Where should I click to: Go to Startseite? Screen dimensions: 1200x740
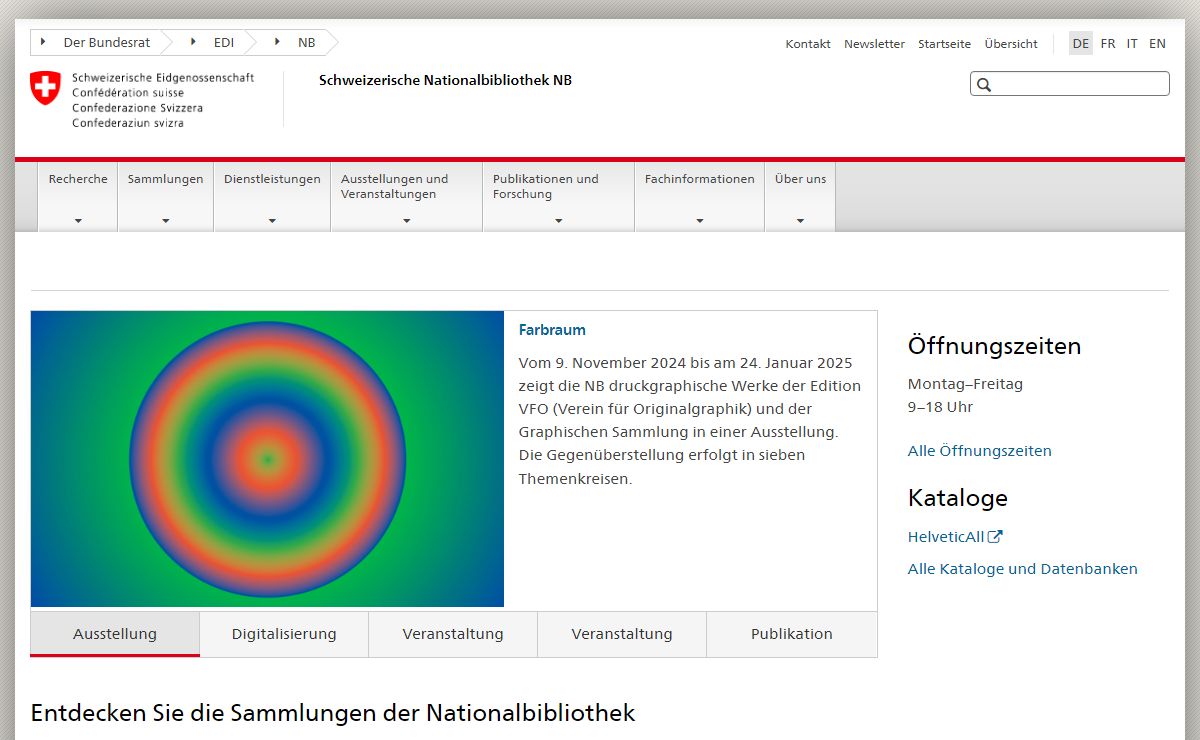coord(944,44)
